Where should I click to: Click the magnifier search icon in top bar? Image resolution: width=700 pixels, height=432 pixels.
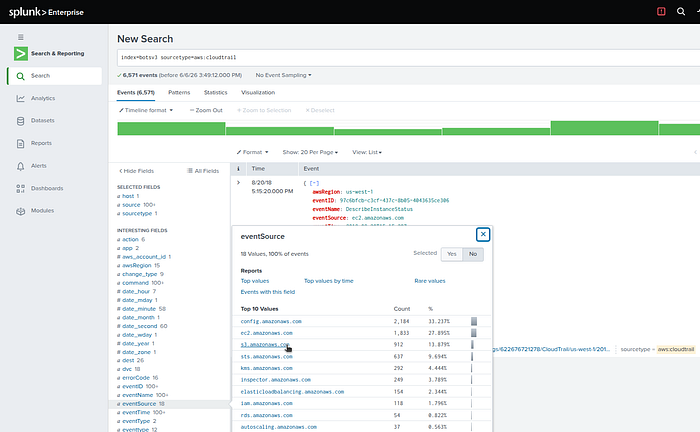(681, 12)
